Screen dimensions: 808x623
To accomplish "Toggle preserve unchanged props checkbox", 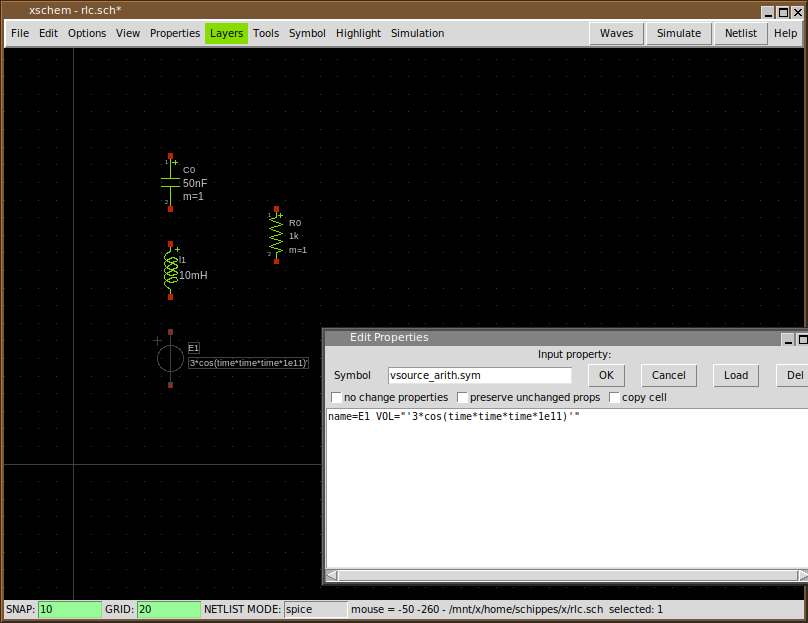I will point(462,398).
